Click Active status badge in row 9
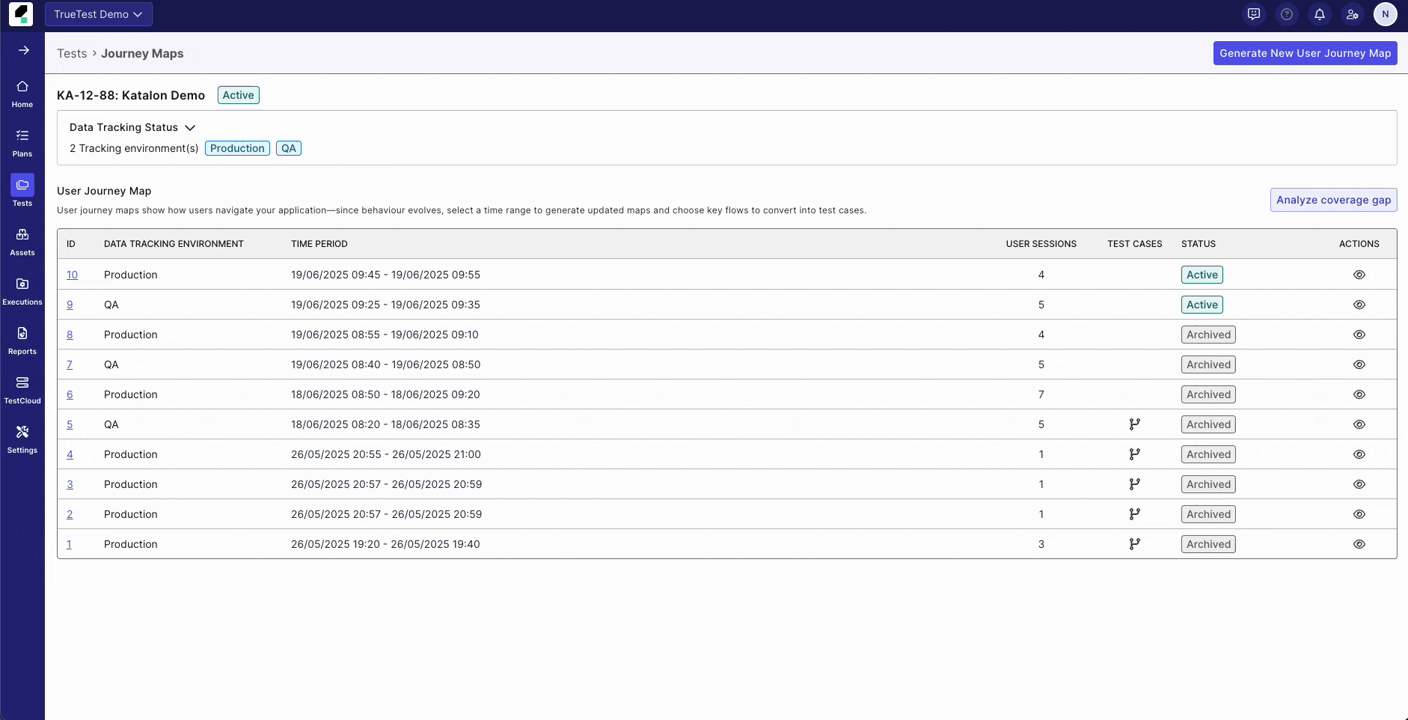 (x=1202, y=304)
